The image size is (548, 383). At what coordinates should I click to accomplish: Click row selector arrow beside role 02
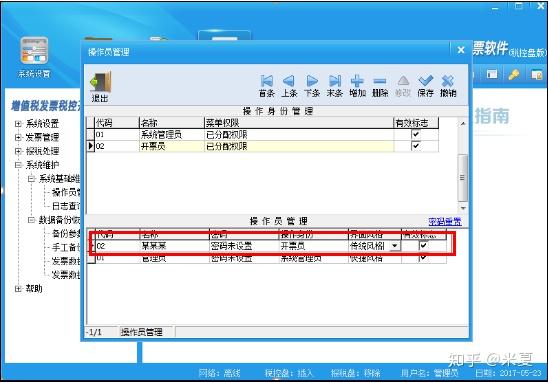pyautogui.click(x=91, y=146)
